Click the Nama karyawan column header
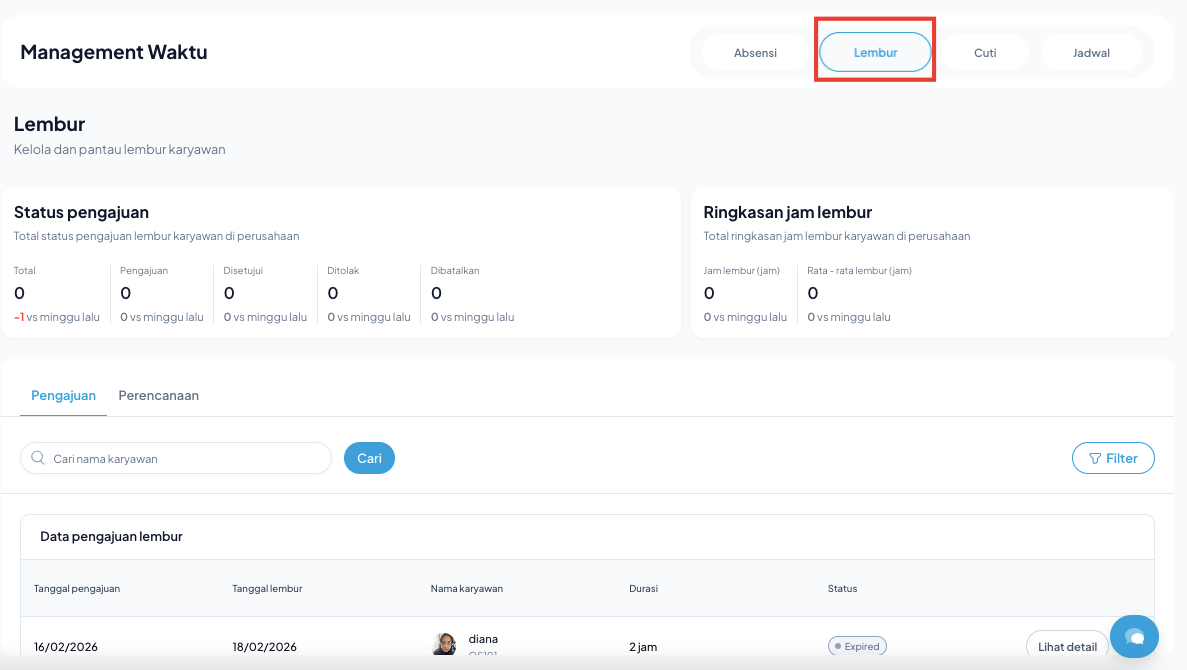 coord(467,589)
